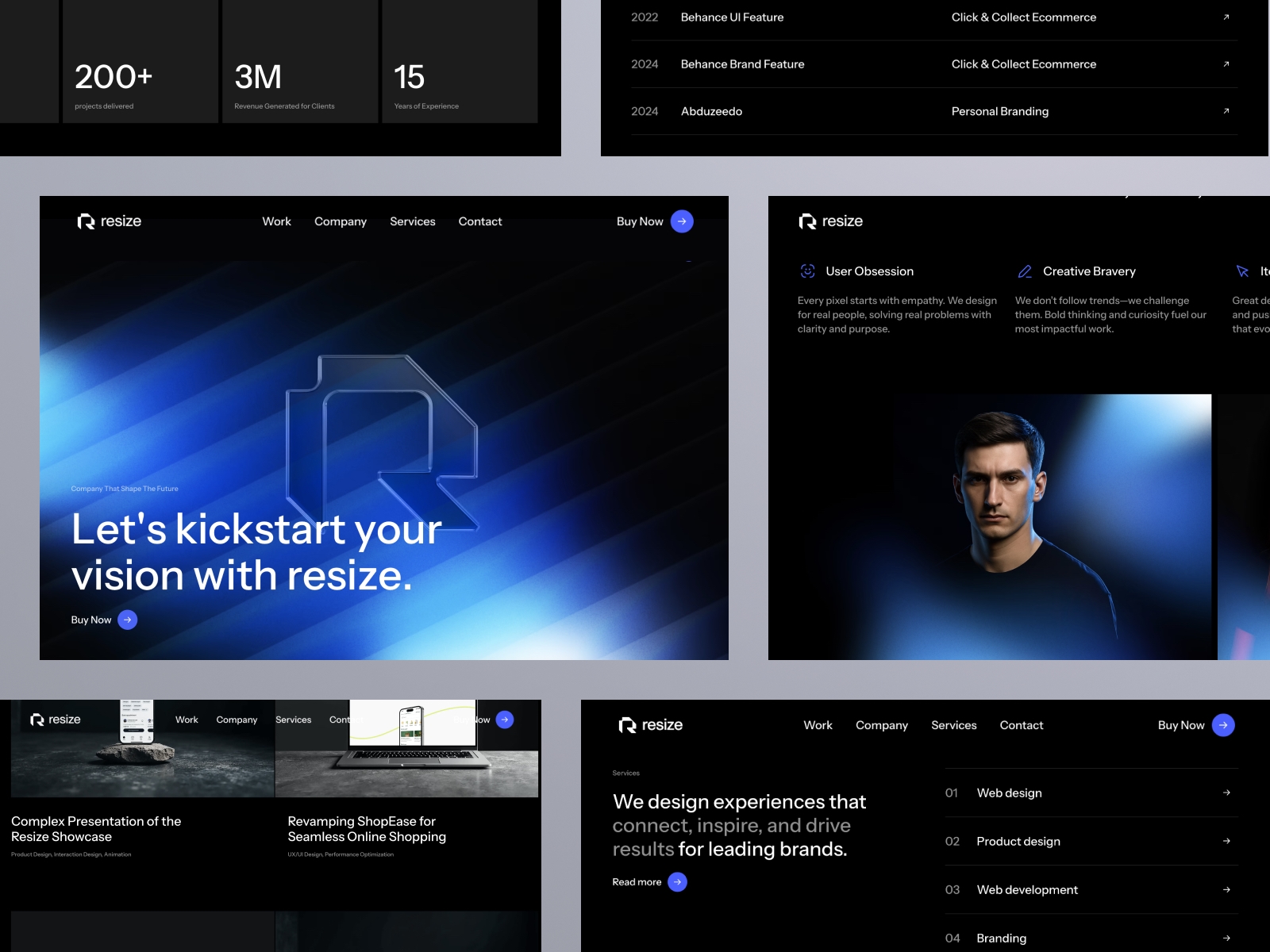Click resize logo on the services page
Screen dimensions: 1270x952
pyautogui.click(x=651, y=724)
